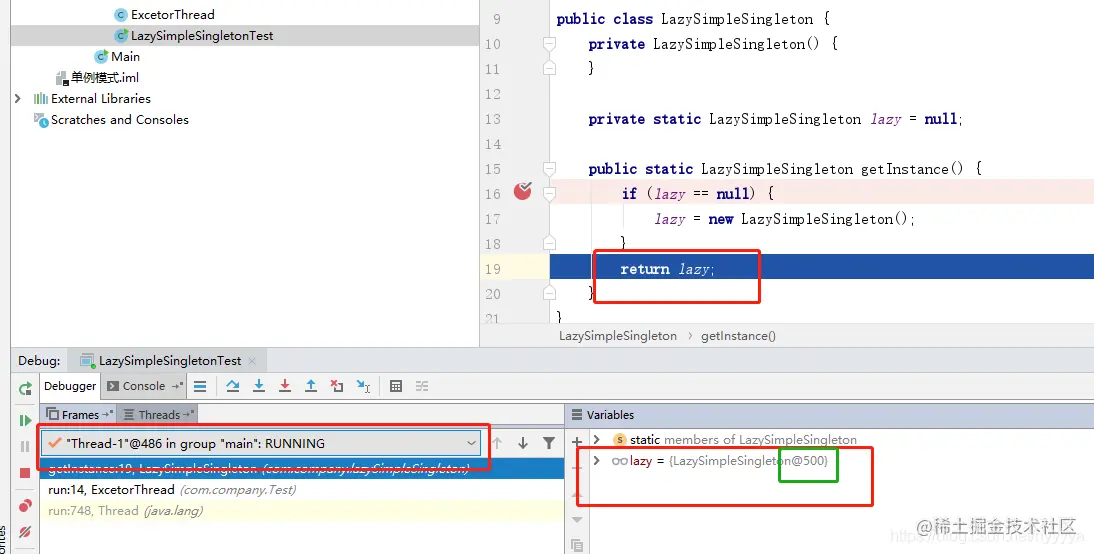Viewport: 1094px width, 554px height.
Task: Click the lazy field declaration on line 13
Action: click(x=775, y=119)
